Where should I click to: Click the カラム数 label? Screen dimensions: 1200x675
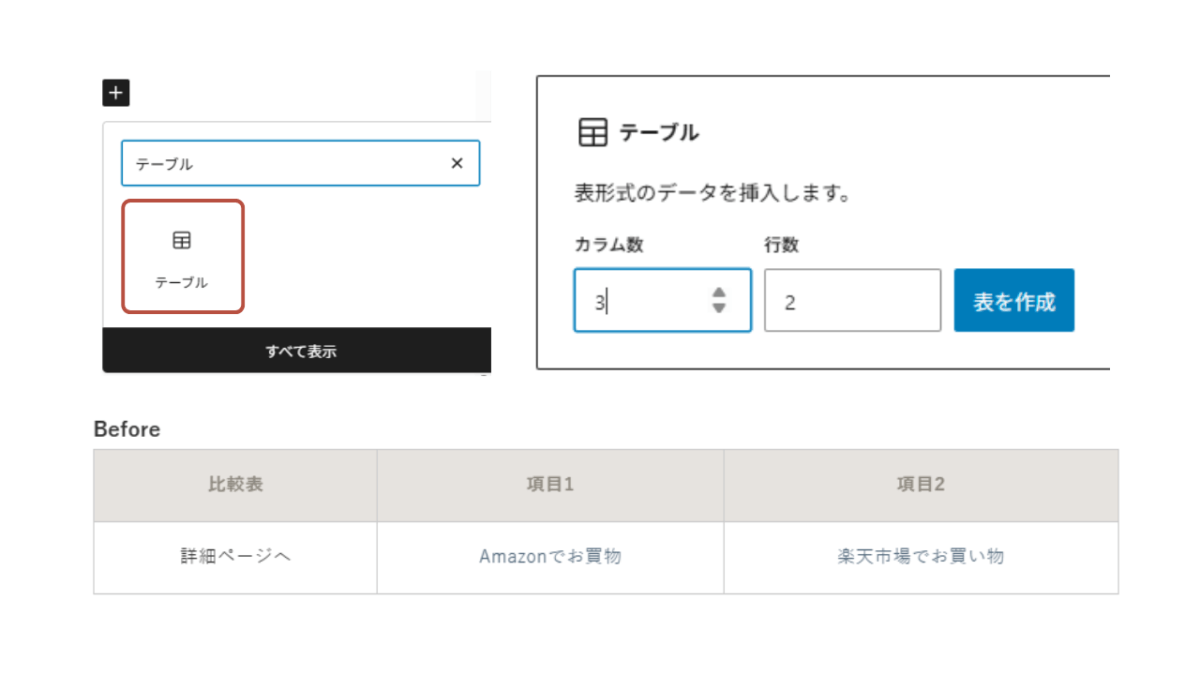(x=609, y=246)
